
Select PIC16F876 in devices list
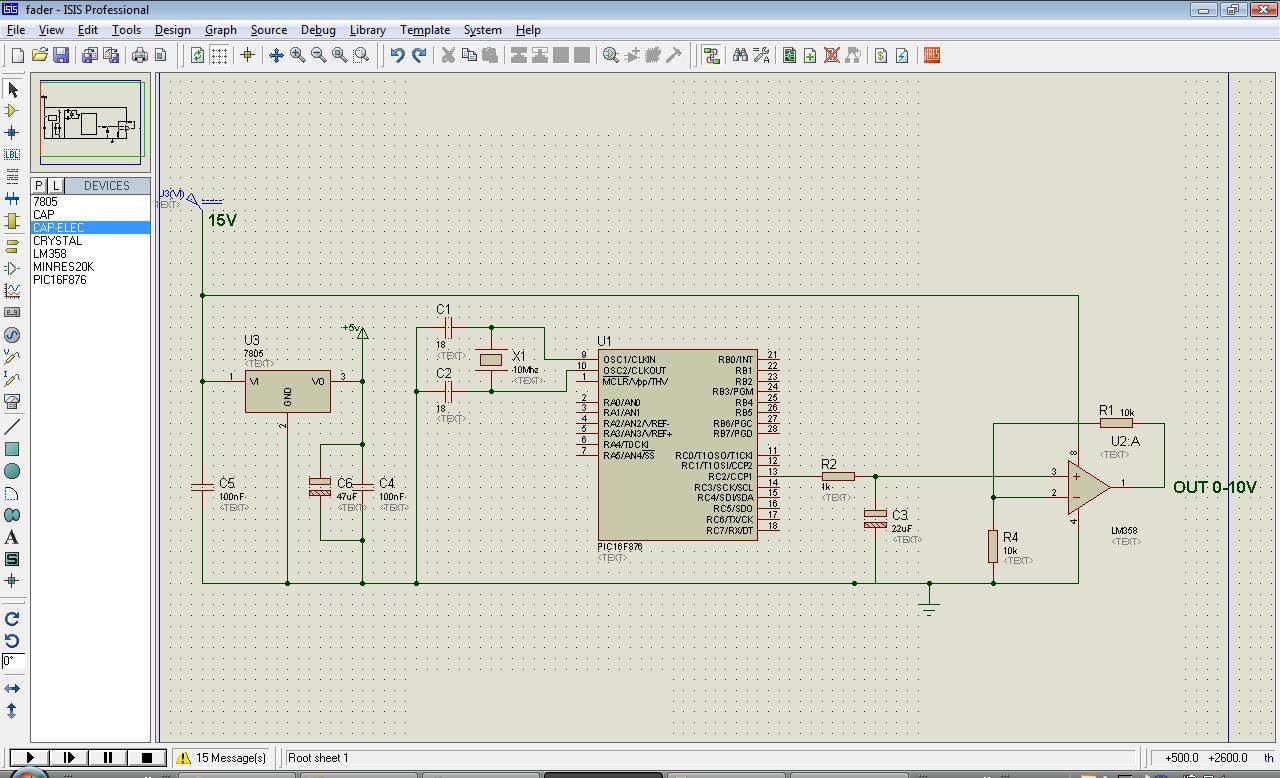(60, 280)
